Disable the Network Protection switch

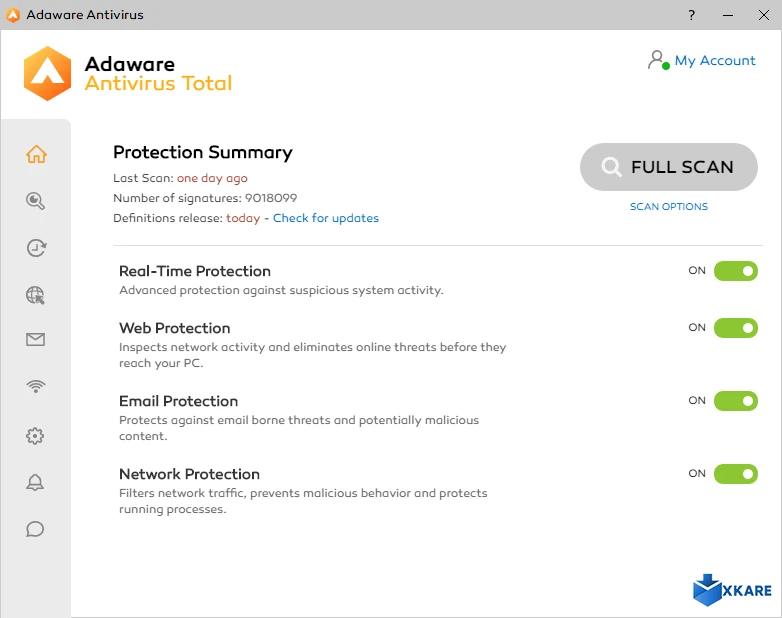736,474
